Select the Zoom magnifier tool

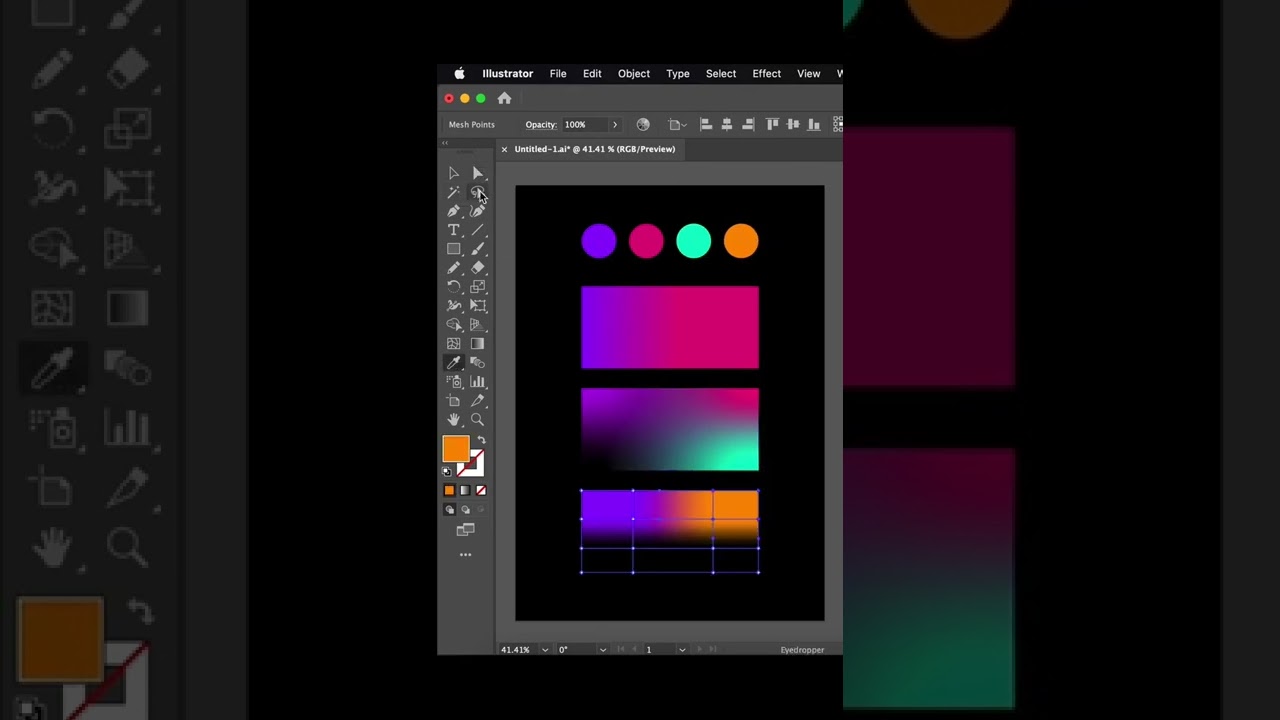pyautogui.click(x=477, y=420)
